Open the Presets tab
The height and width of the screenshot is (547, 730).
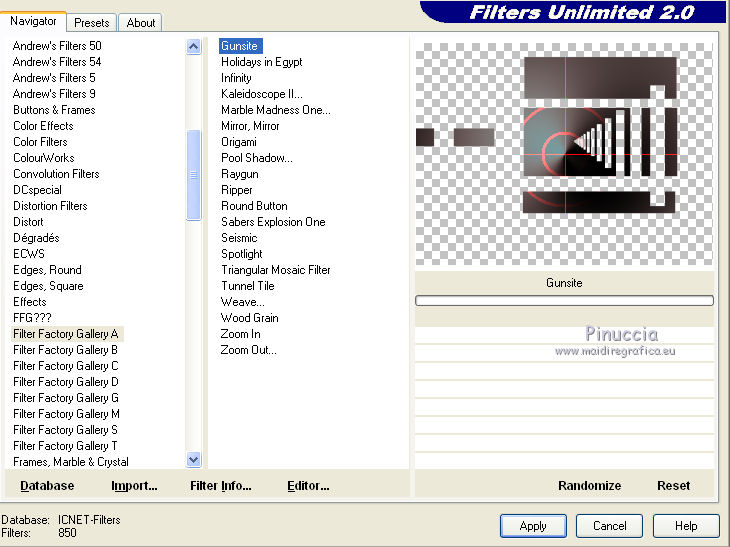pyautogui.click(x=92, y=23)
